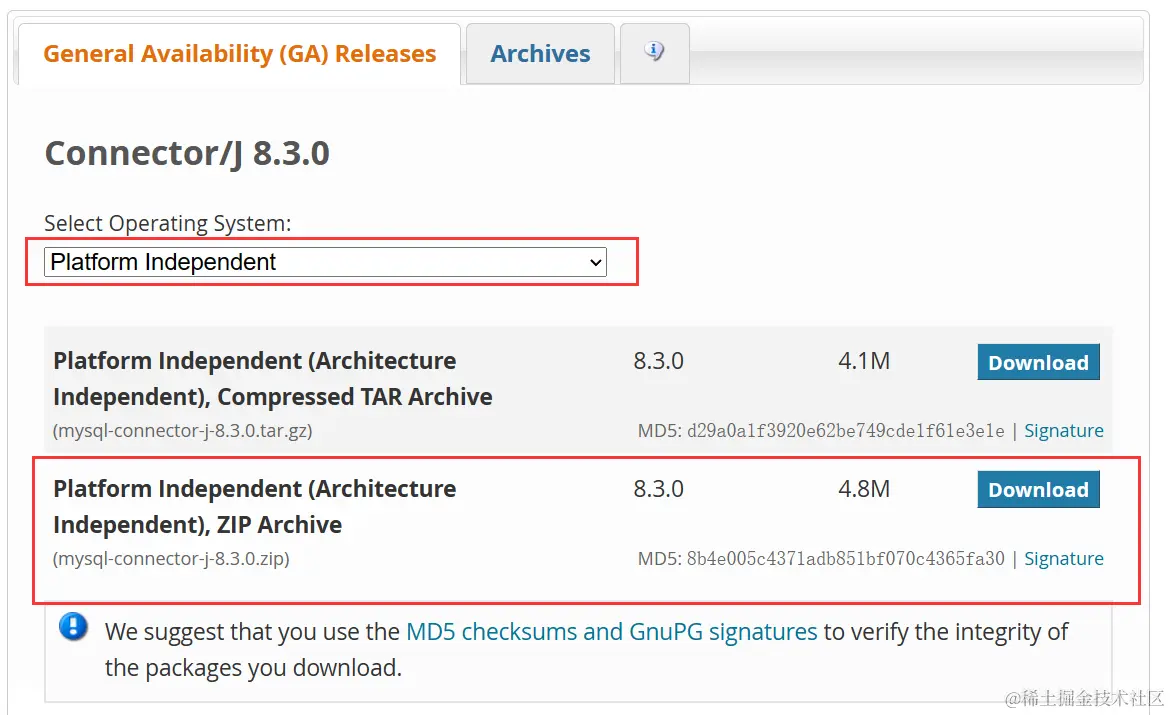Open Signature link for zip file
The image size is (1171, 715).
pos(1063,559)
